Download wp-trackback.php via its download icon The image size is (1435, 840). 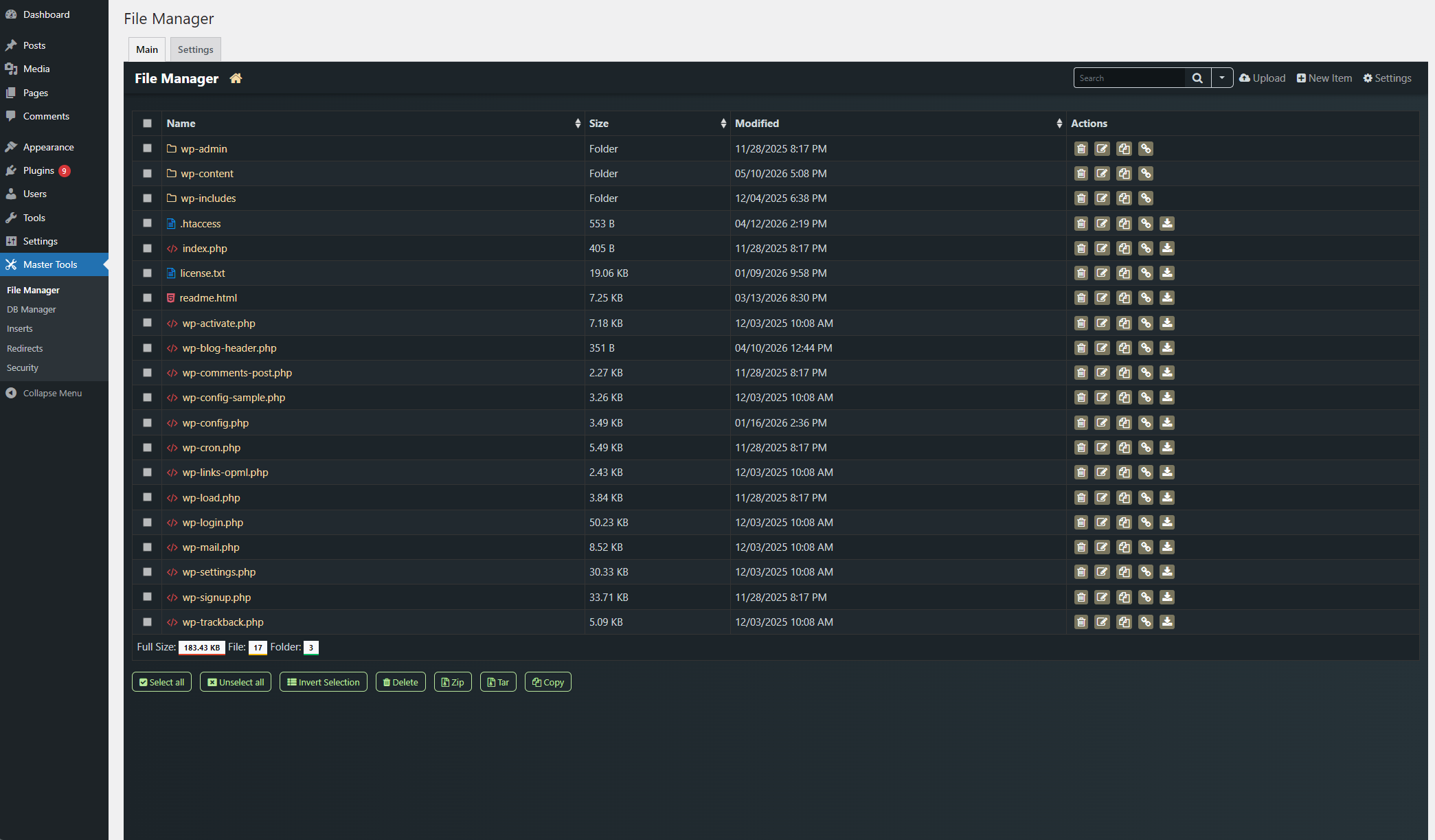(x=1167, y=622)
